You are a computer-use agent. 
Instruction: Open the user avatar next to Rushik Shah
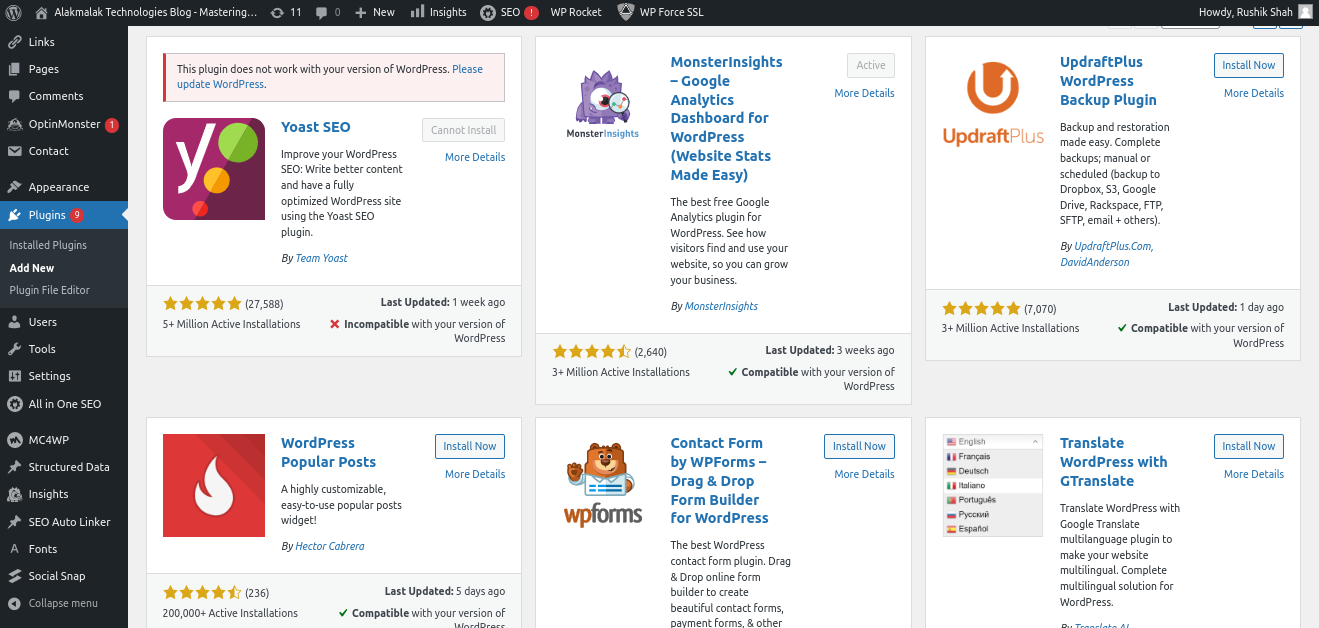point(1305,12)
